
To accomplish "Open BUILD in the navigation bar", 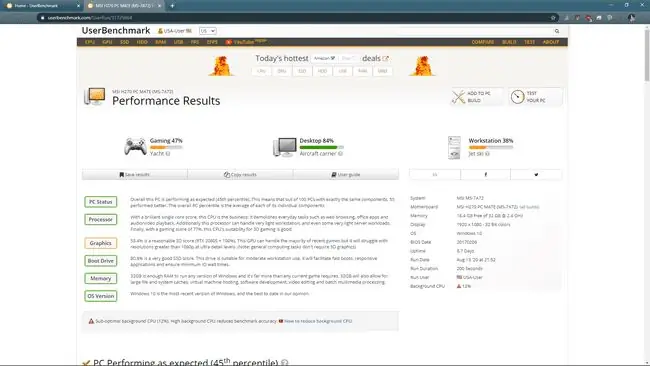I will click(x=509, y=42).
